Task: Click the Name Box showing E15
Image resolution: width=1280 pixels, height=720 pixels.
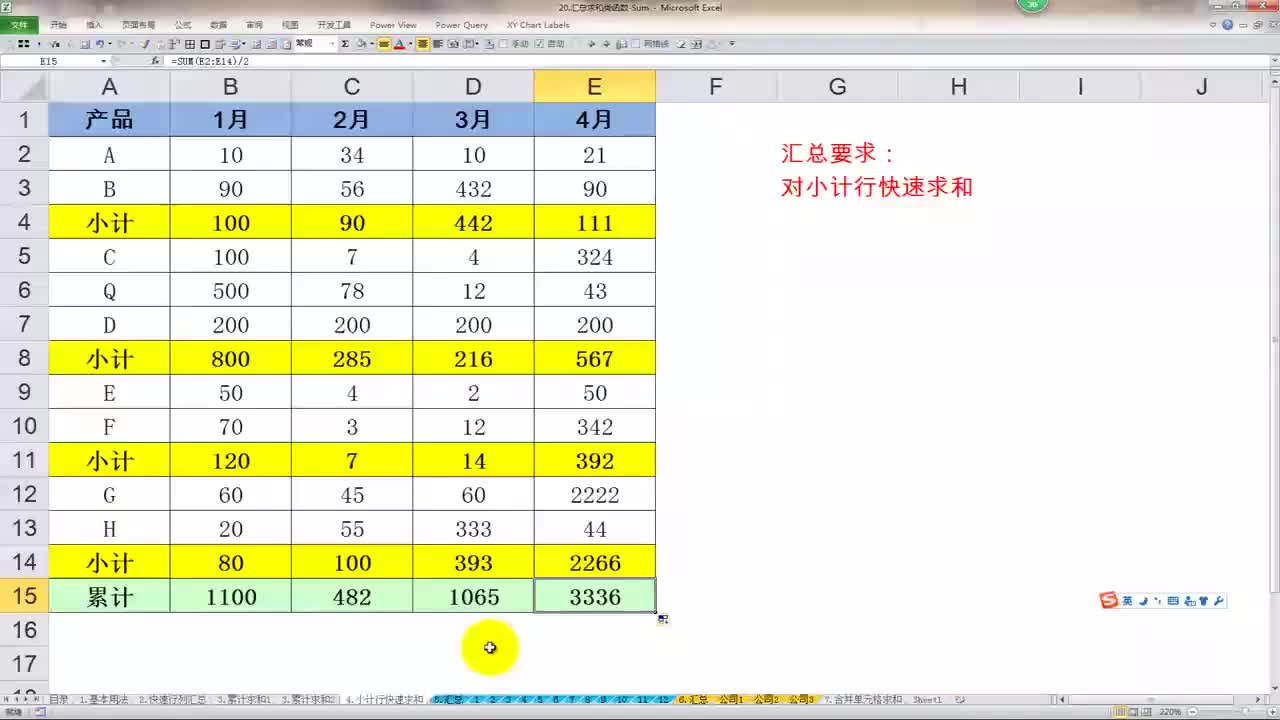Action: [x=49, y=61]
